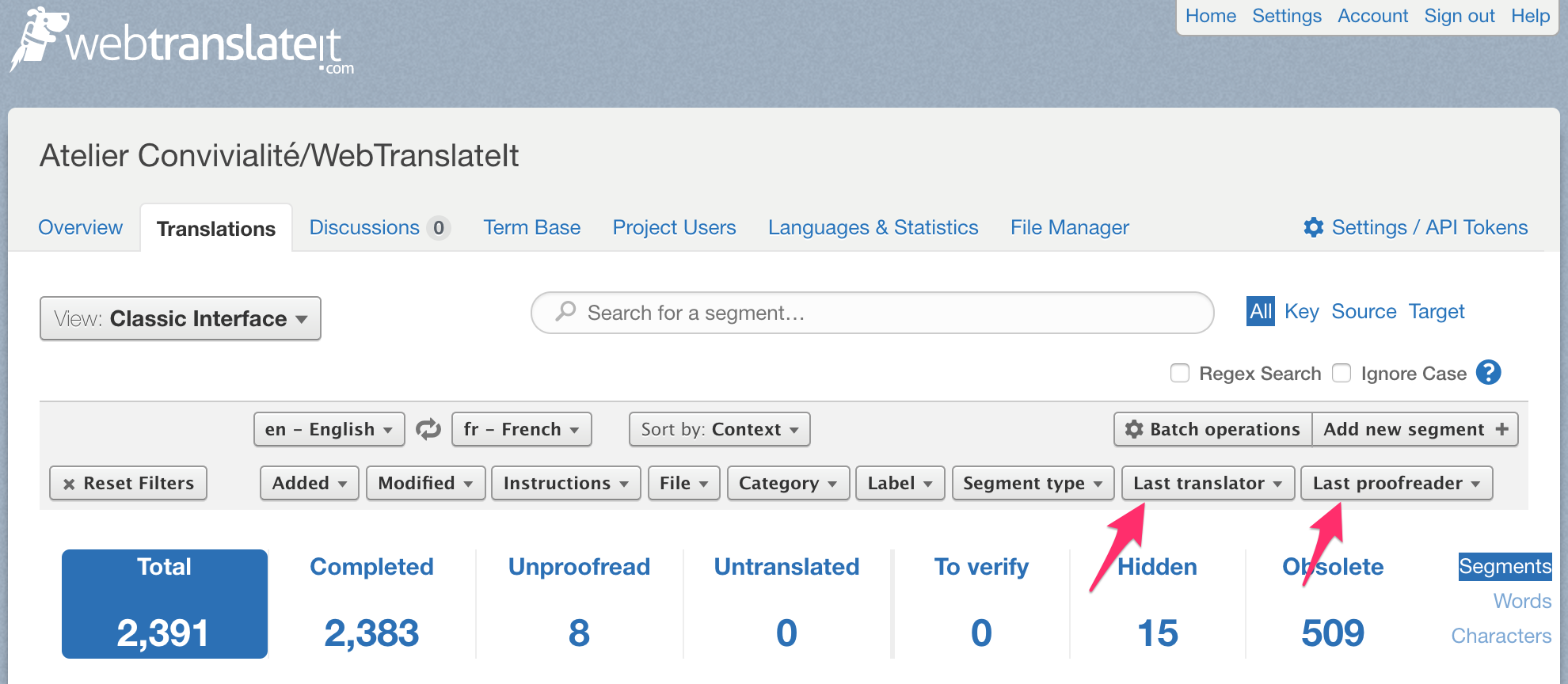Click the WebTranslateIt logo

182,41
